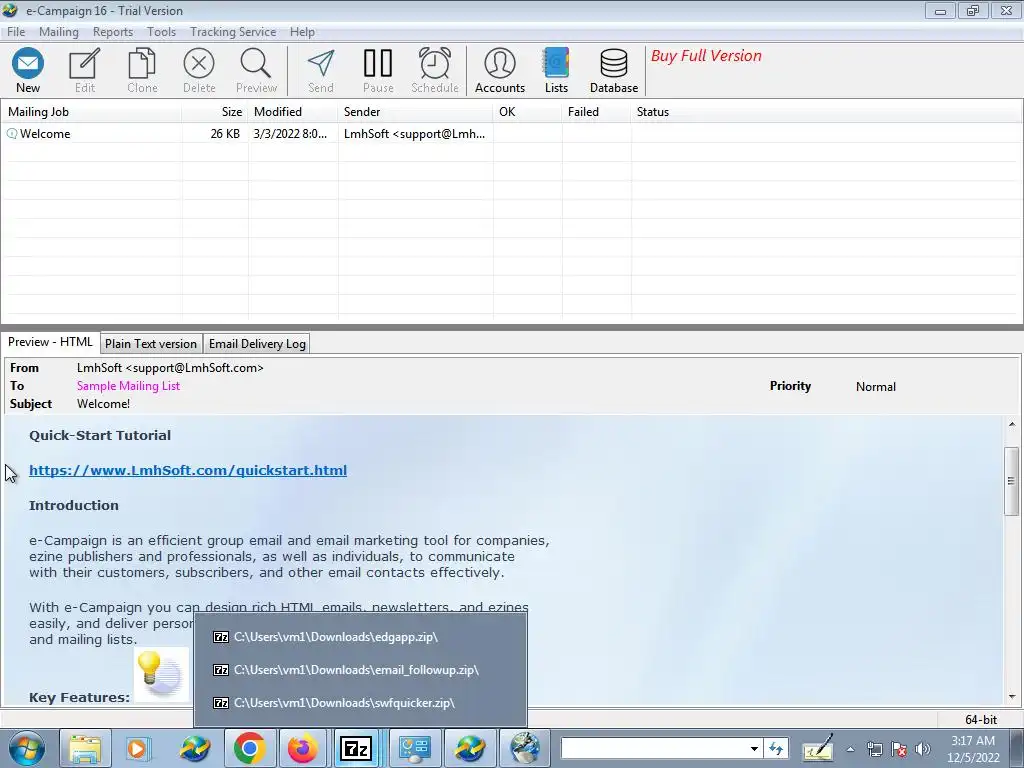Open Sample Mailing List link
Viewport: 1024px width, 768px height.
pos(128,386)
